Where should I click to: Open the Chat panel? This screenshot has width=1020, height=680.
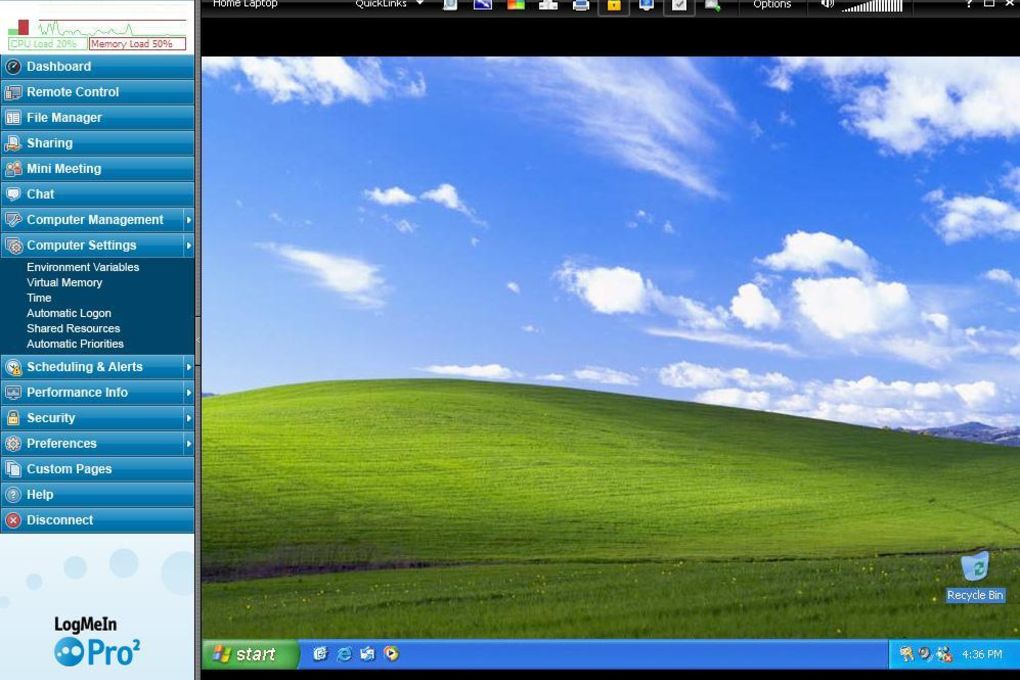pos(98,194)
